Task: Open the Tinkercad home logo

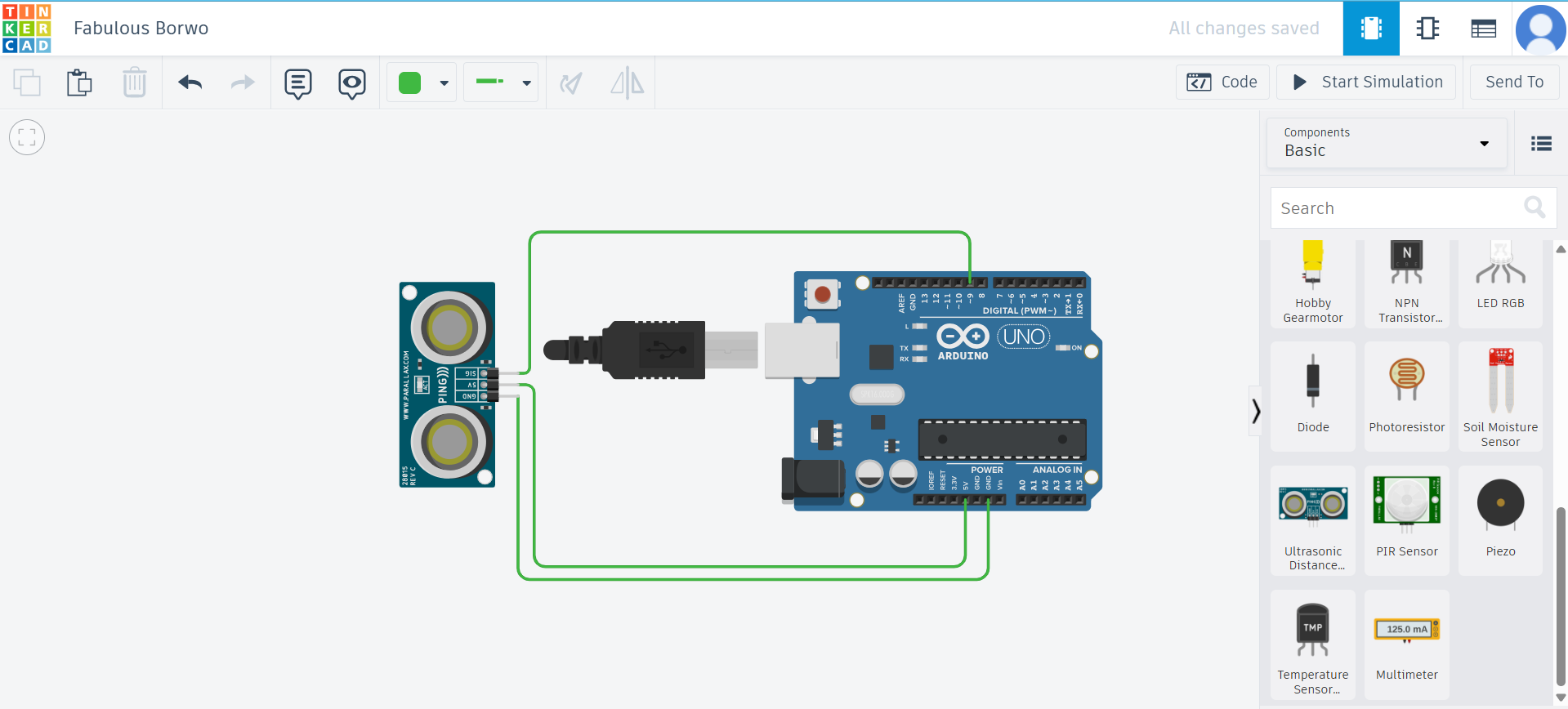Action: pyautogui.click(x=27, y=28)
